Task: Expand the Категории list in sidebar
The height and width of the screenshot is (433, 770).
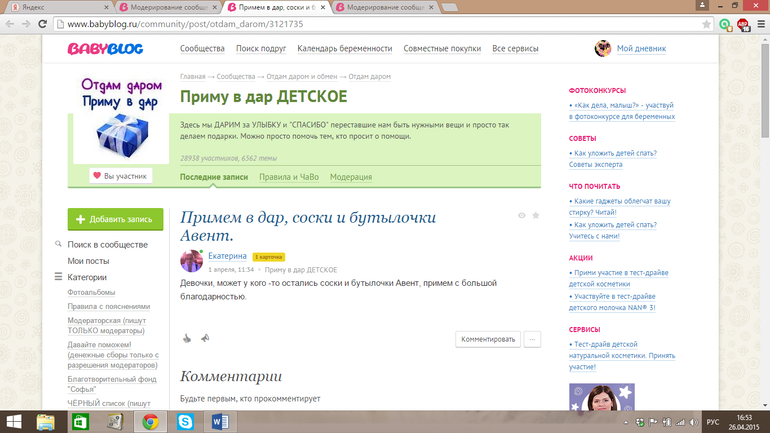Action: coord(87,277)
